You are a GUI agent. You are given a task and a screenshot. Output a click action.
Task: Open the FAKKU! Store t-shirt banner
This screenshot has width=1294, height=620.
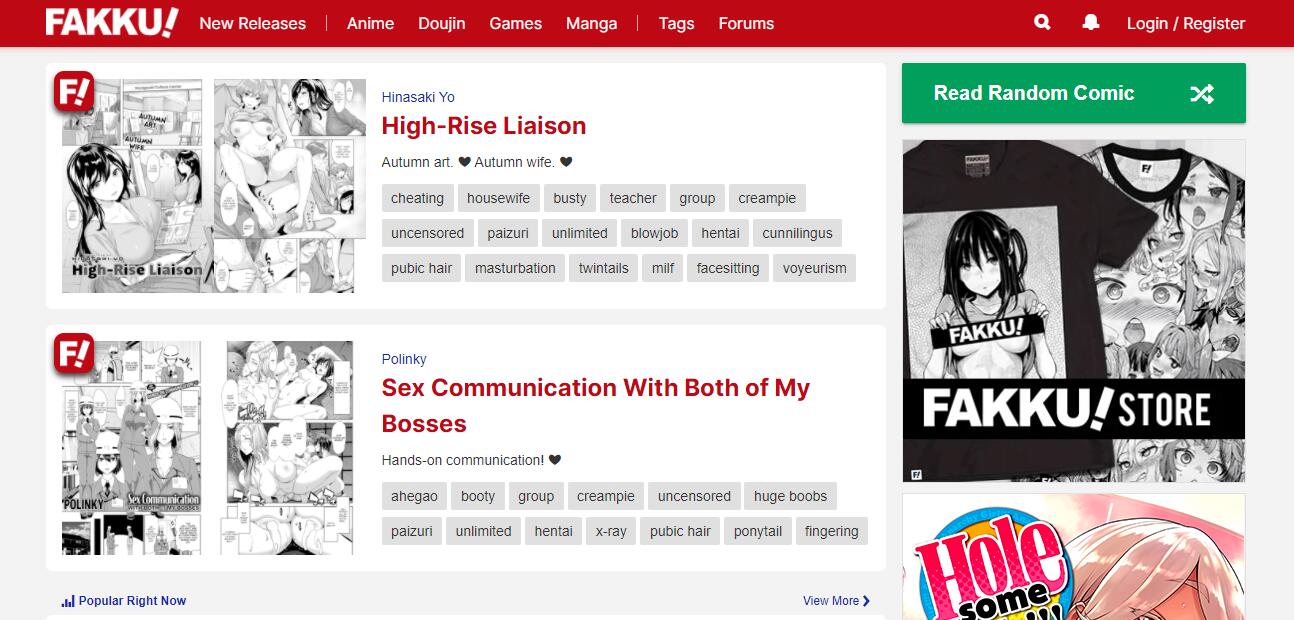1074,310
